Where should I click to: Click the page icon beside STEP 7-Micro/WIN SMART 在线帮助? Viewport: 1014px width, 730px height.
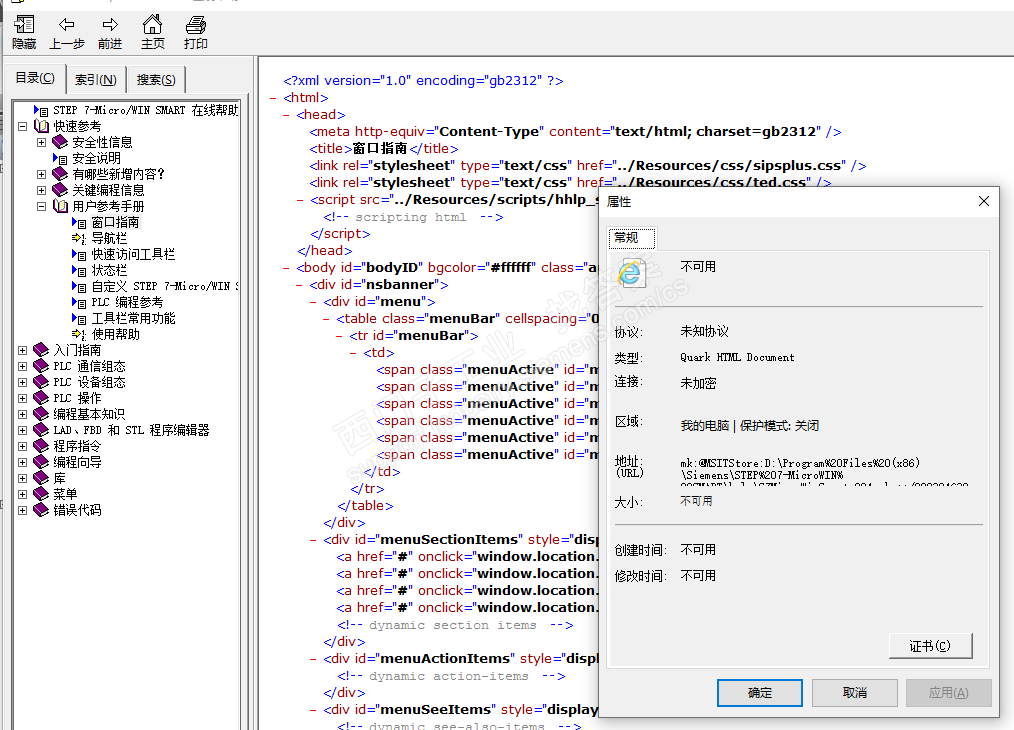point(41,111)
